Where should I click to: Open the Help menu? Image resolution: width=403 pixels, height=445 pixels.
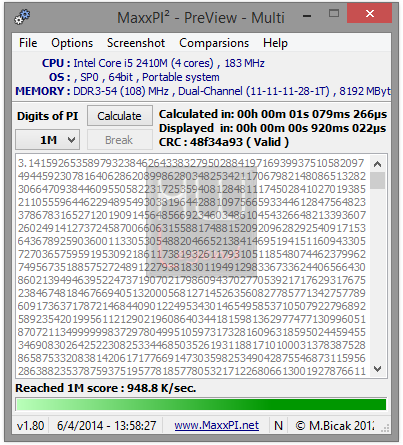pos(275,43)
